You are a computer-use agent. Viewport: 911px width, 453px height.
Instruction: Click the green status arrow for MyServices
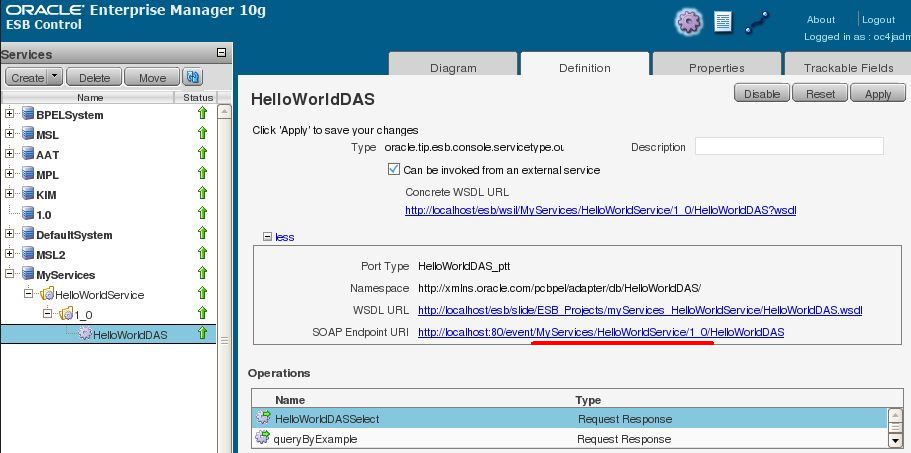coord(202,273)
